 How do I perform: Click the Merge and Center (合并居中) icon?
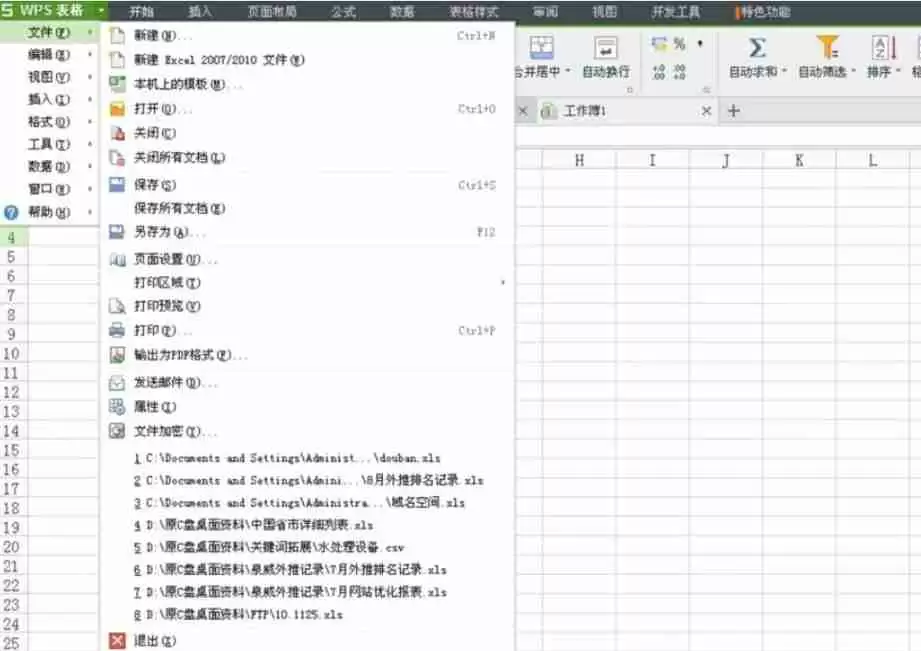[541, 46]
